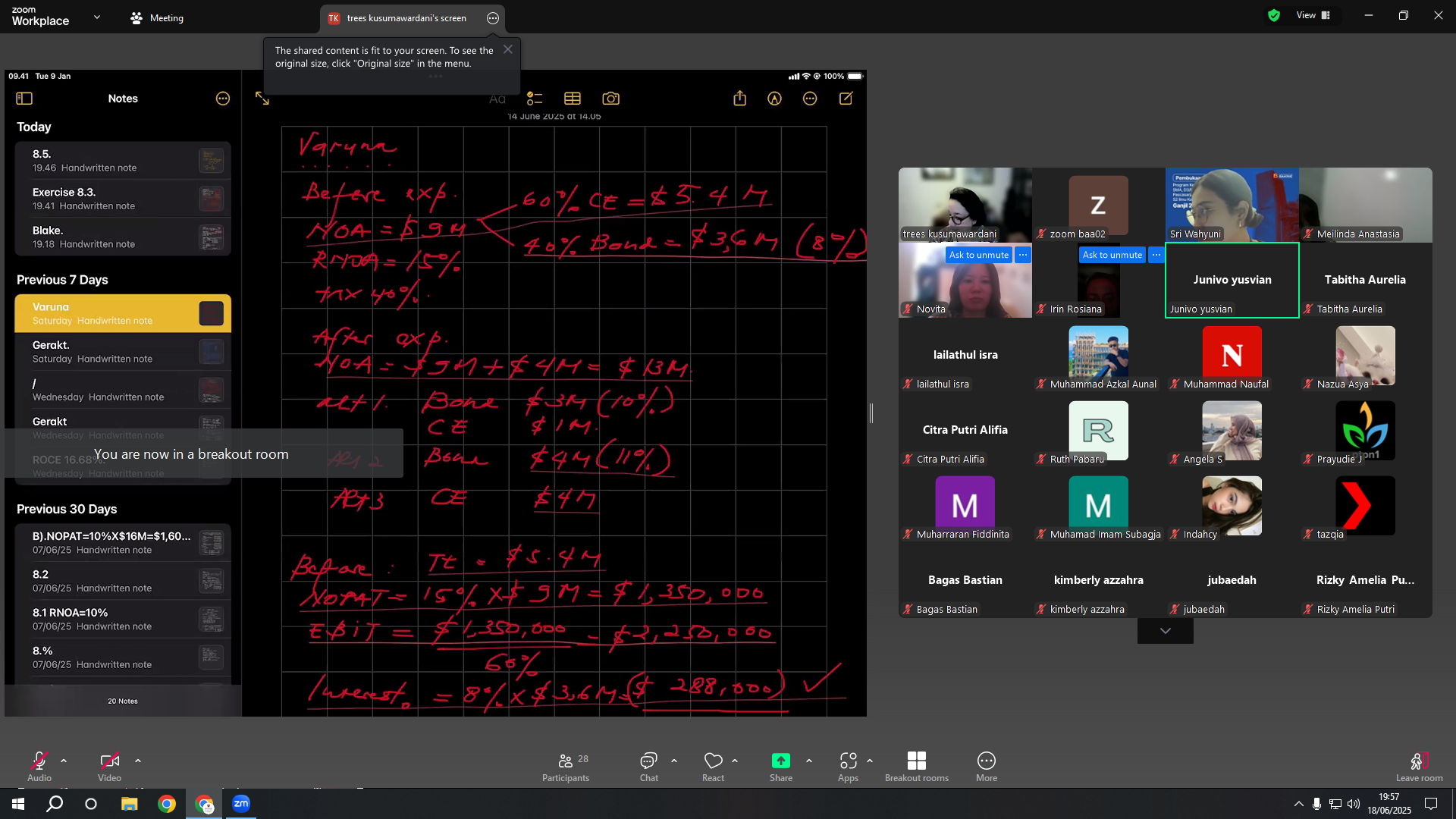Open the checklist tool in Notes

pos(535,99)
